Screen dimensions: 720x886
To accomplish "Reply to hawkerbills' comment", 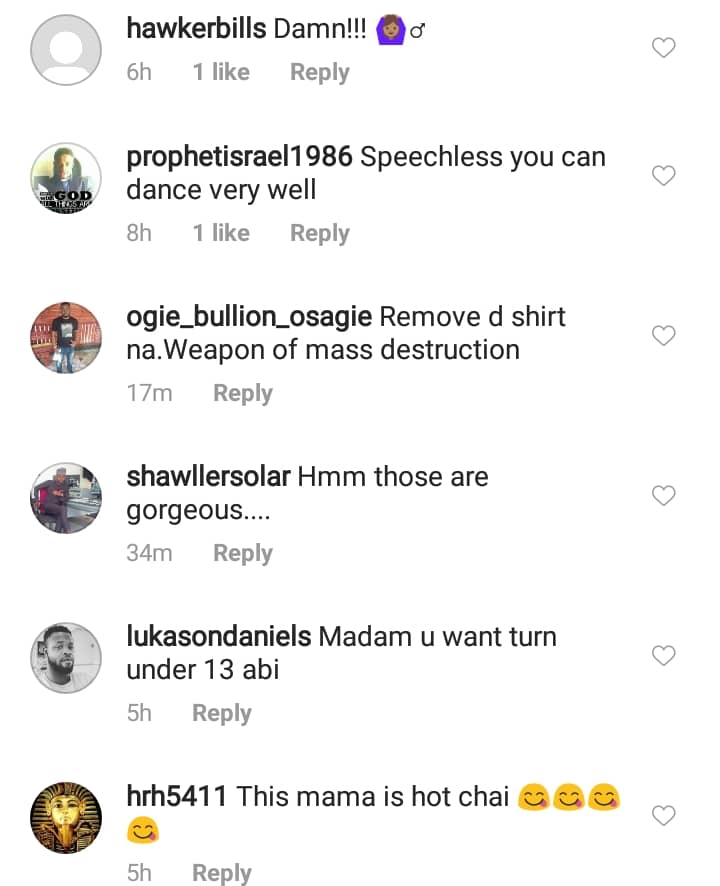I will (x=319, y=72).
